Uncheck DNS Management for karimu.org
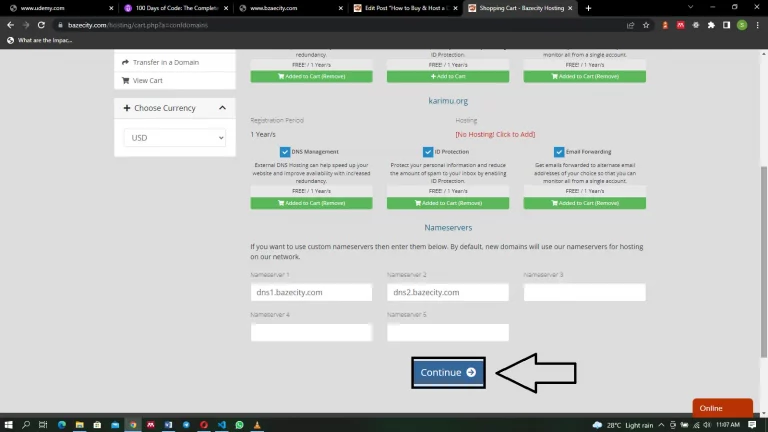 click(x=285, y=152)
